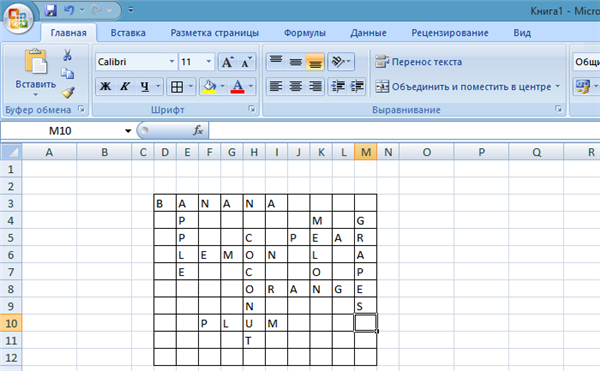
Task: Open the Calibri font name dropdown
Action: [172, 62]
